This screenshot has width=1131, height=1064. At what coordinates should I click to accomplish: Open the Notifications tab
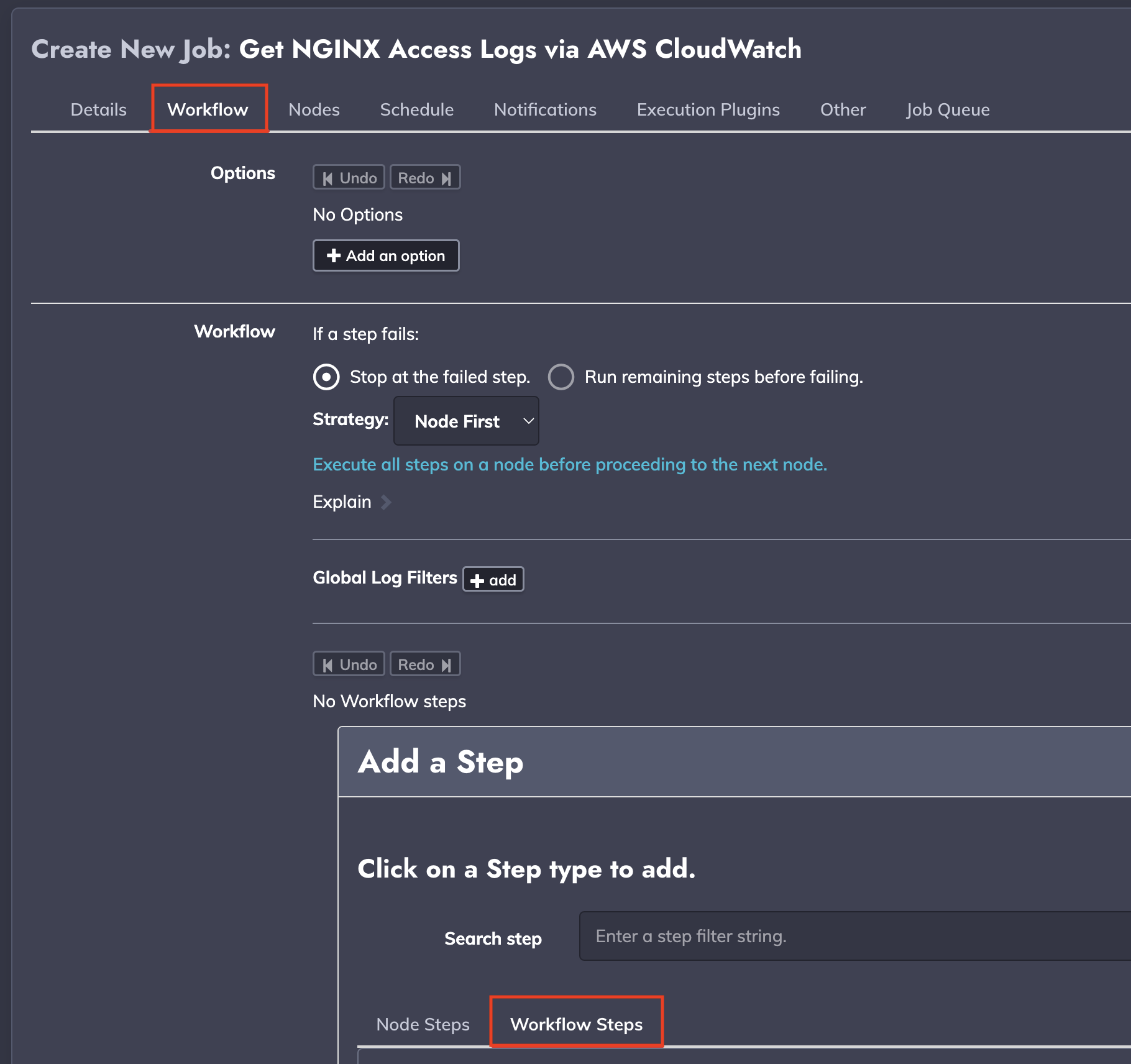pyautogui.click(x=545, y=109)
